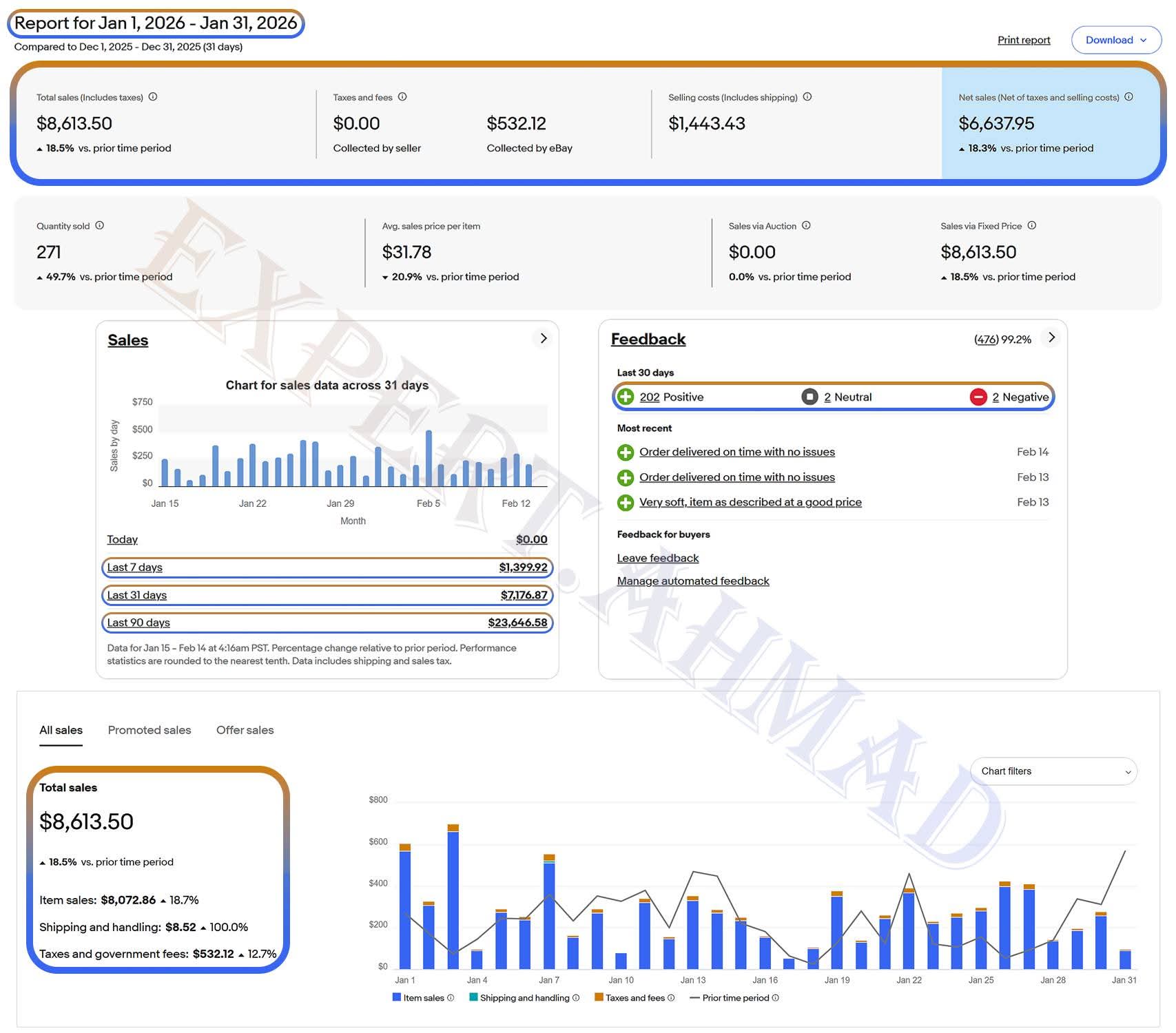This screenshot has height=1033, width=1176.
Task: Open Feedback details using chevron arrow
Action: (x=1051, y=337)
